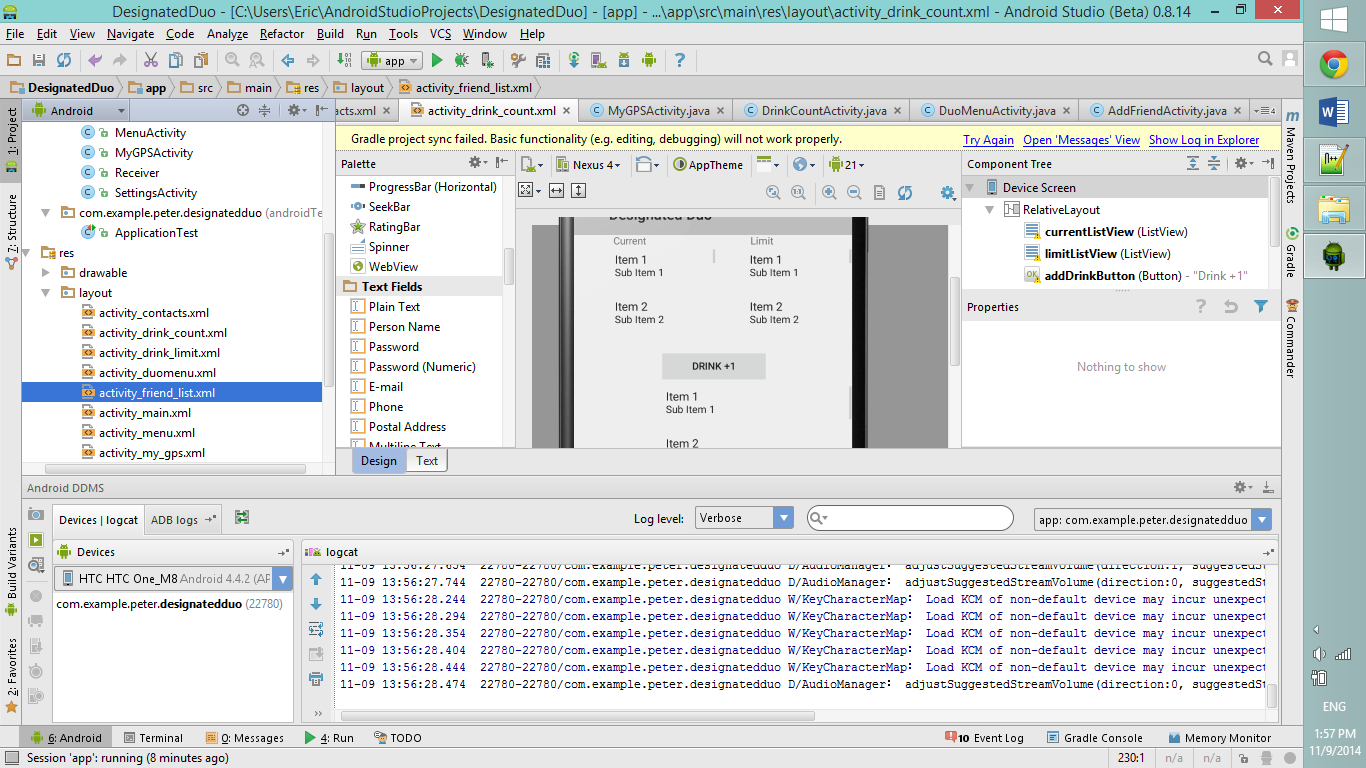Toggle fit width in layout designer
Image resolution: width=1366 pixels, height=768 pixels.
pos(557,190)
